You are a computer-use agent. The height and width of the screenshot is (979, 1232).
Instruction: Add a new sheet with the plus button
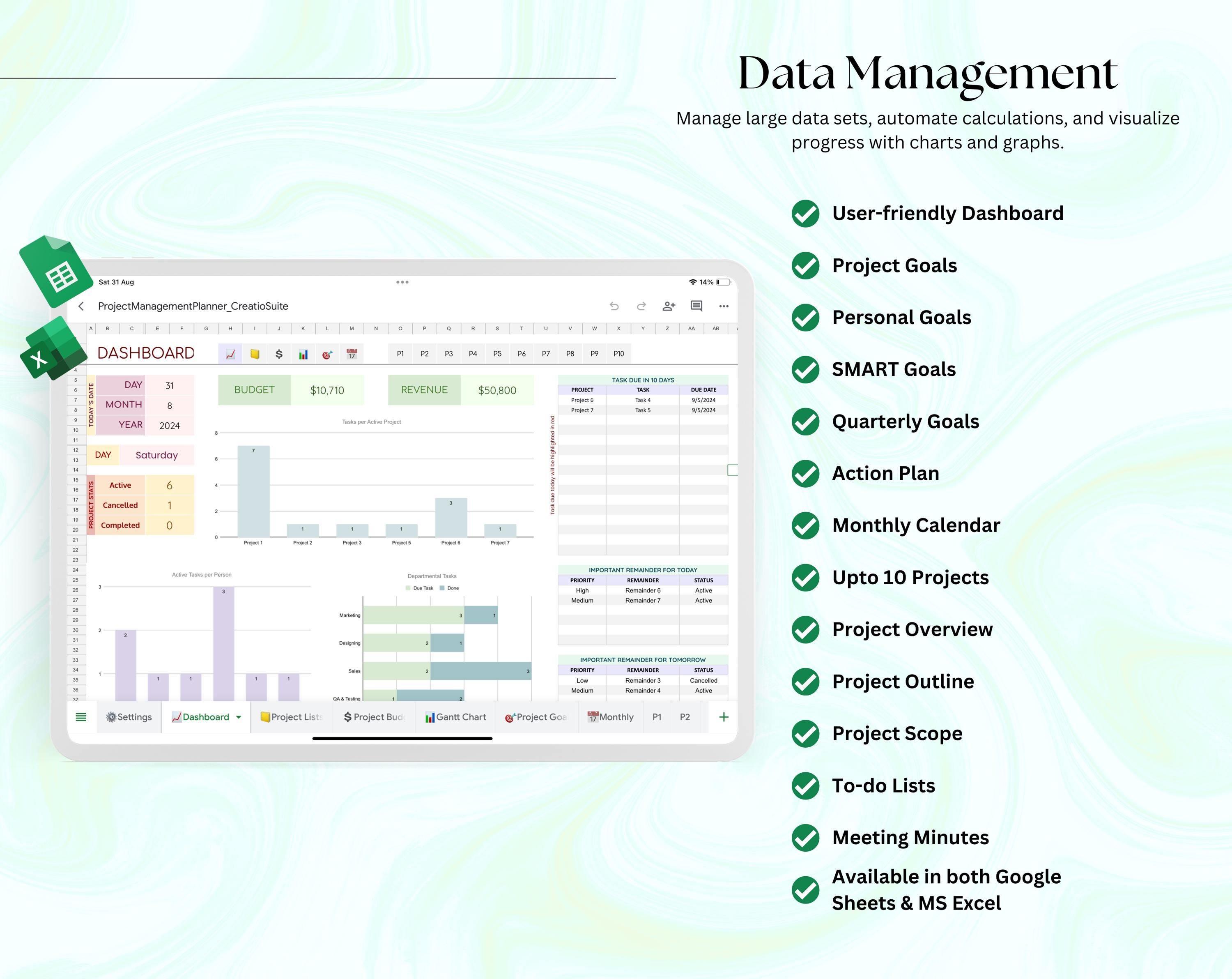pos(724,716)
